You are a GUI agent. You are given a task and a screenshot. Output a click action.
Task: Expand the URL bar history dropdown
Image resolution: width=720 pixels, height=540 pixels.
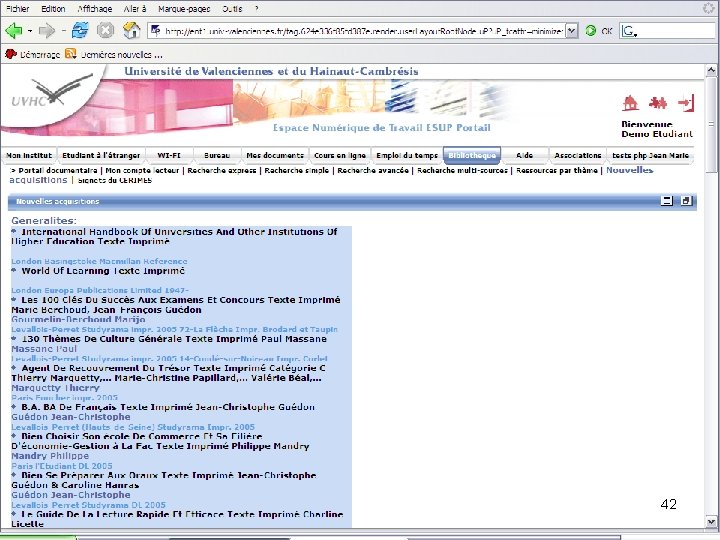tap(571, 31)
